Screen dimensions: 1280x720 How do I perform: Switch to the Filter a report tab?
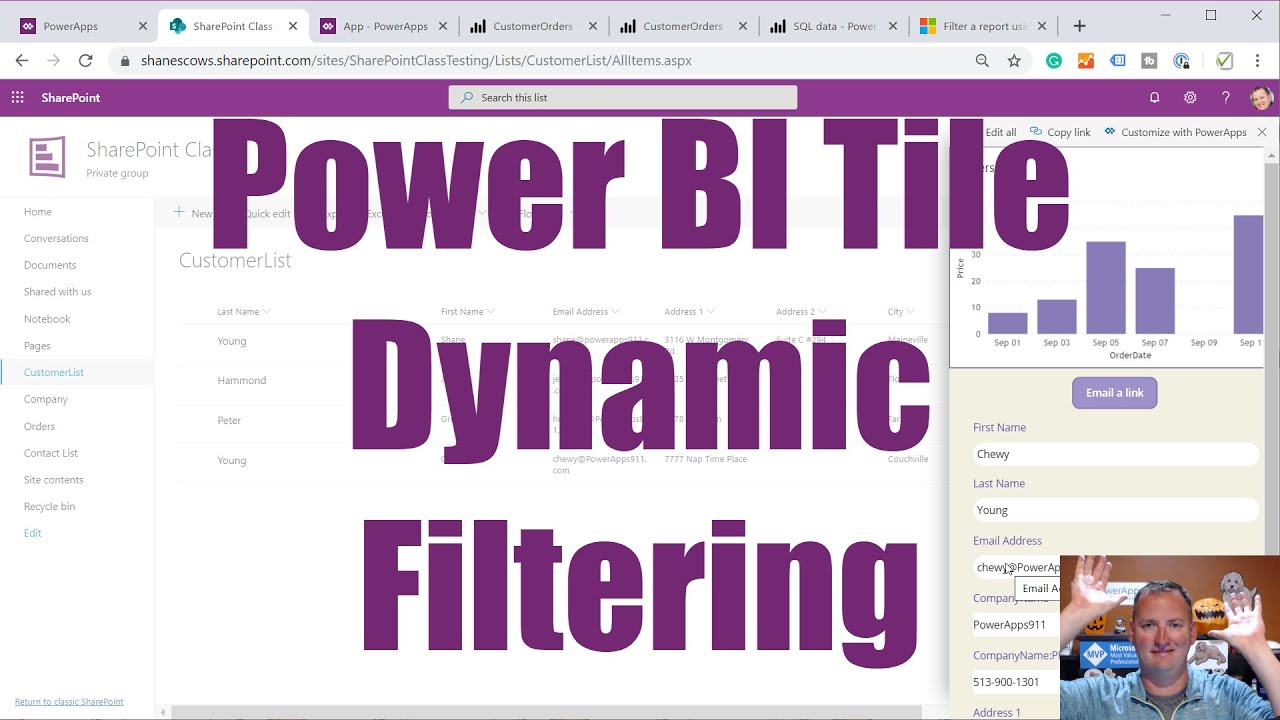(x=982, y=26)
